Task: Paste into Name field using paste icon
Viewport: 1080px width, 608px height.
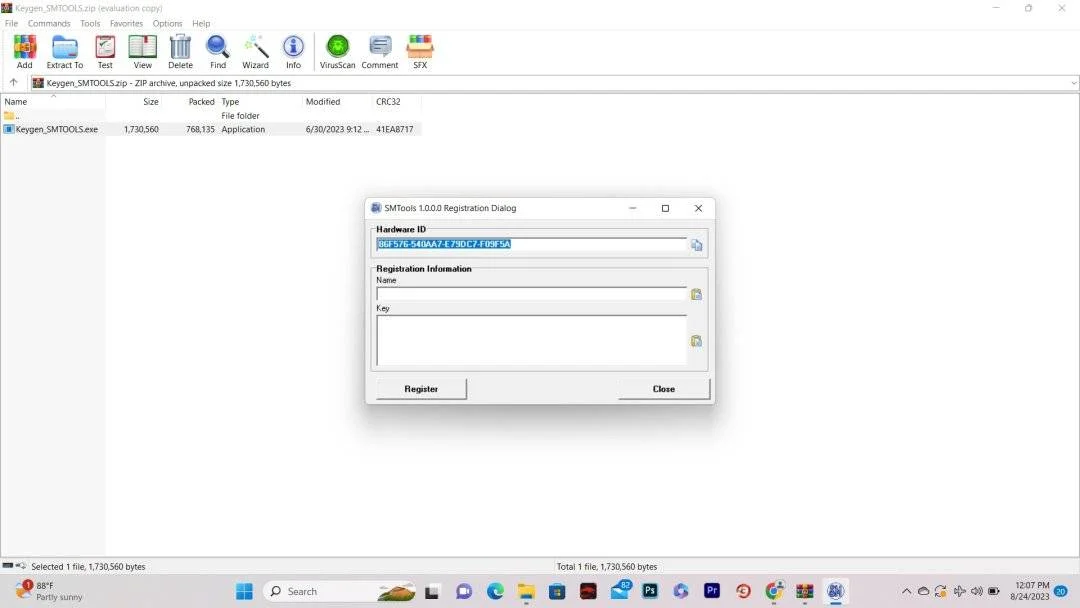Action: (696, 294)
